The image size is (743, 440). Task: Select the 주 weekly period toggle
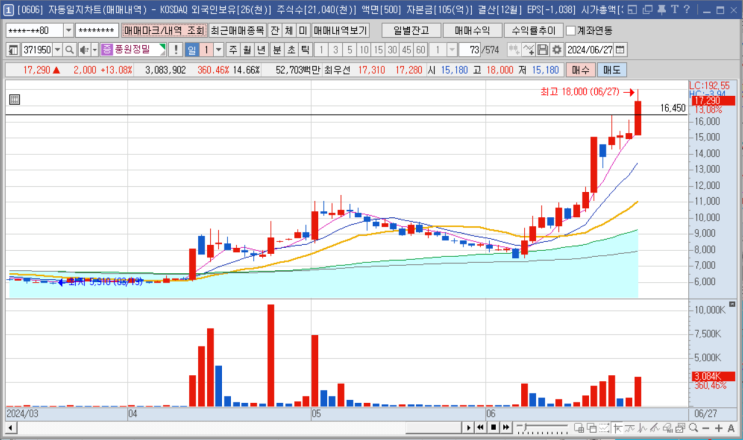click(233, 50)
